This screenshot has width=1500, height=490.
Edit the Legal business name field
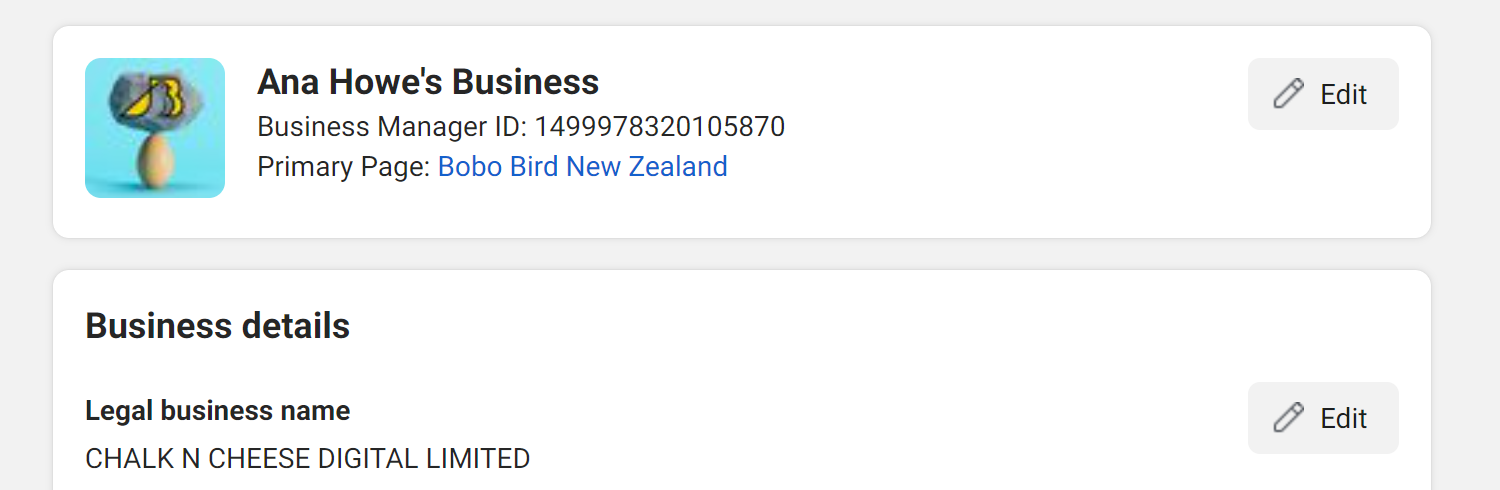1323,418
